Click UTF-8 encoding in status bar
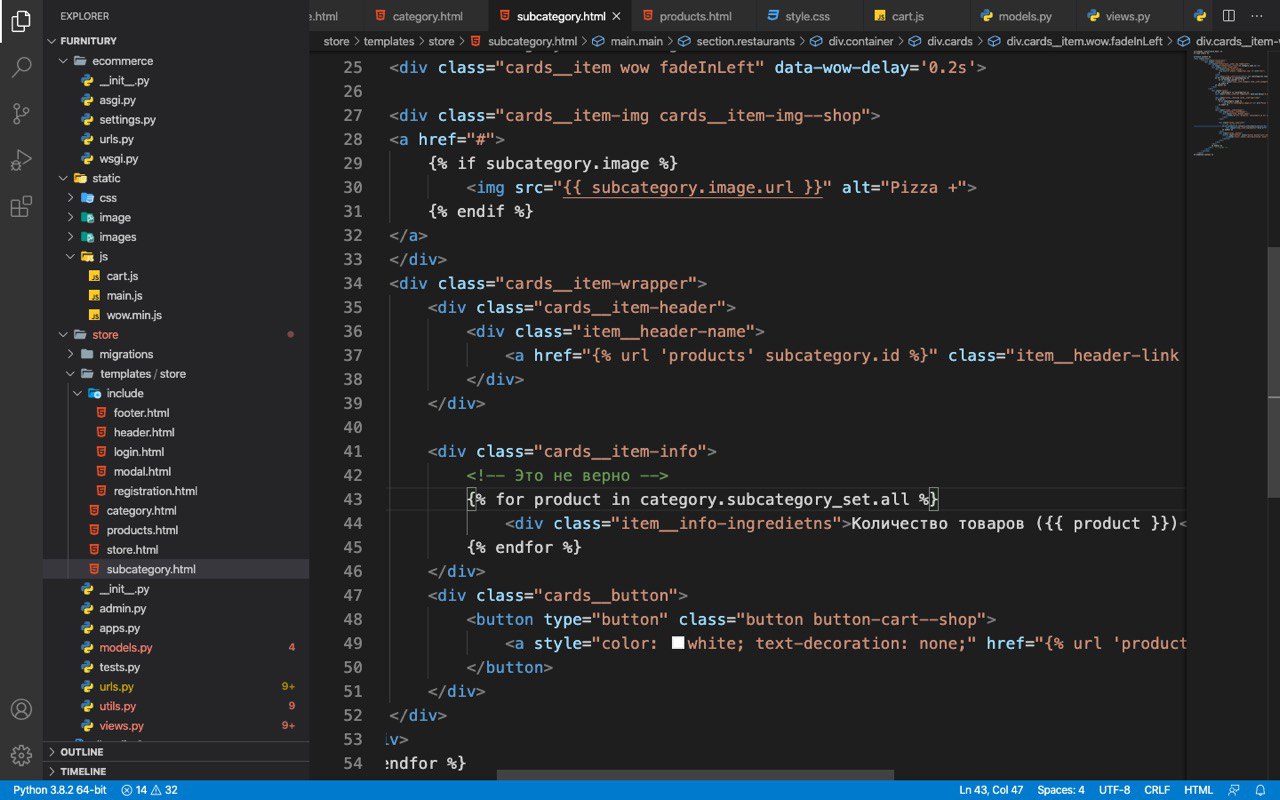Viewport: 1280px width, 800px height. (x=1115, y=790)
